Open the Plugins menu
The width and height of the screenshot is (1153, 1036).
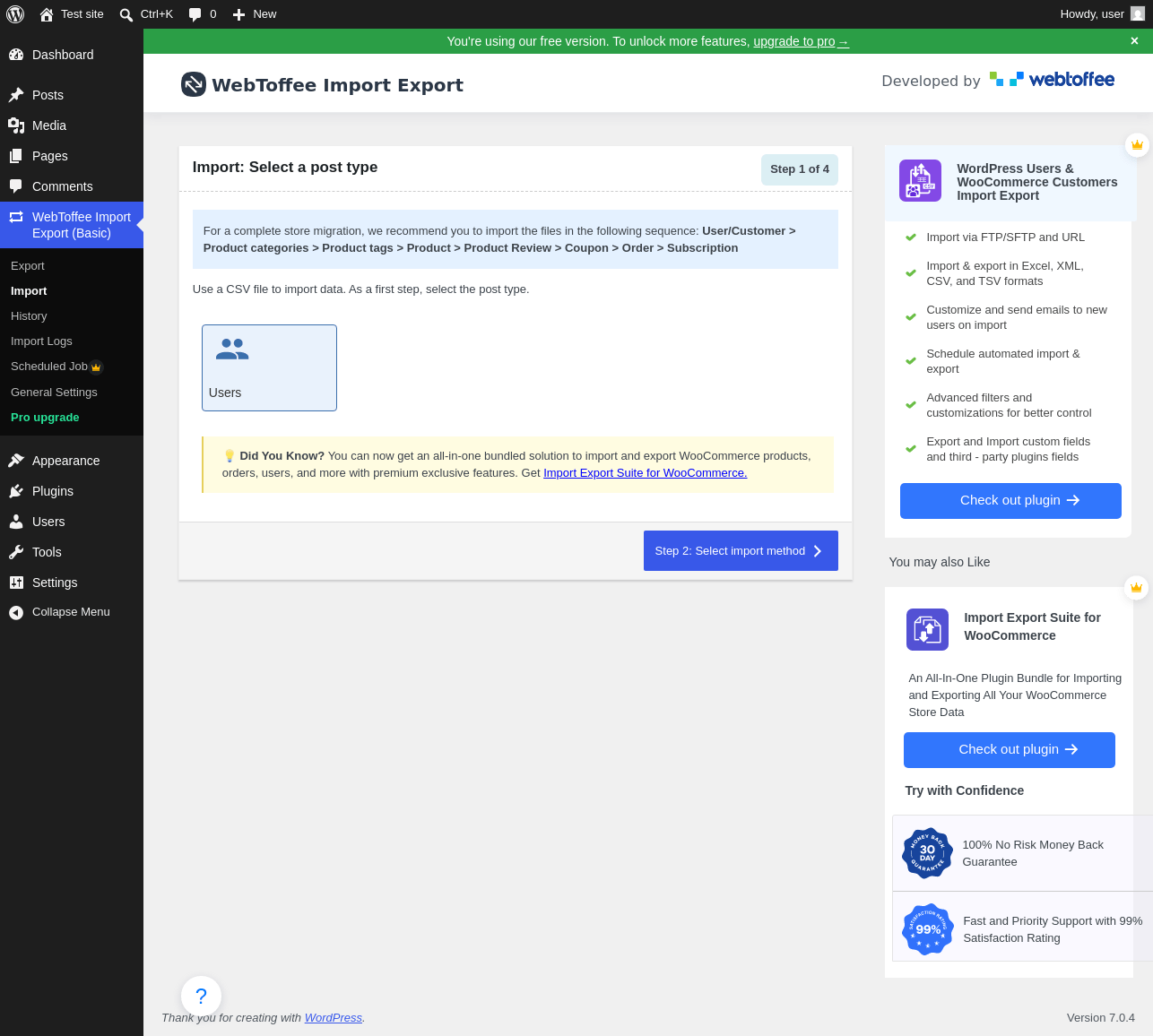pyautogui.click(x=72, y=491)
